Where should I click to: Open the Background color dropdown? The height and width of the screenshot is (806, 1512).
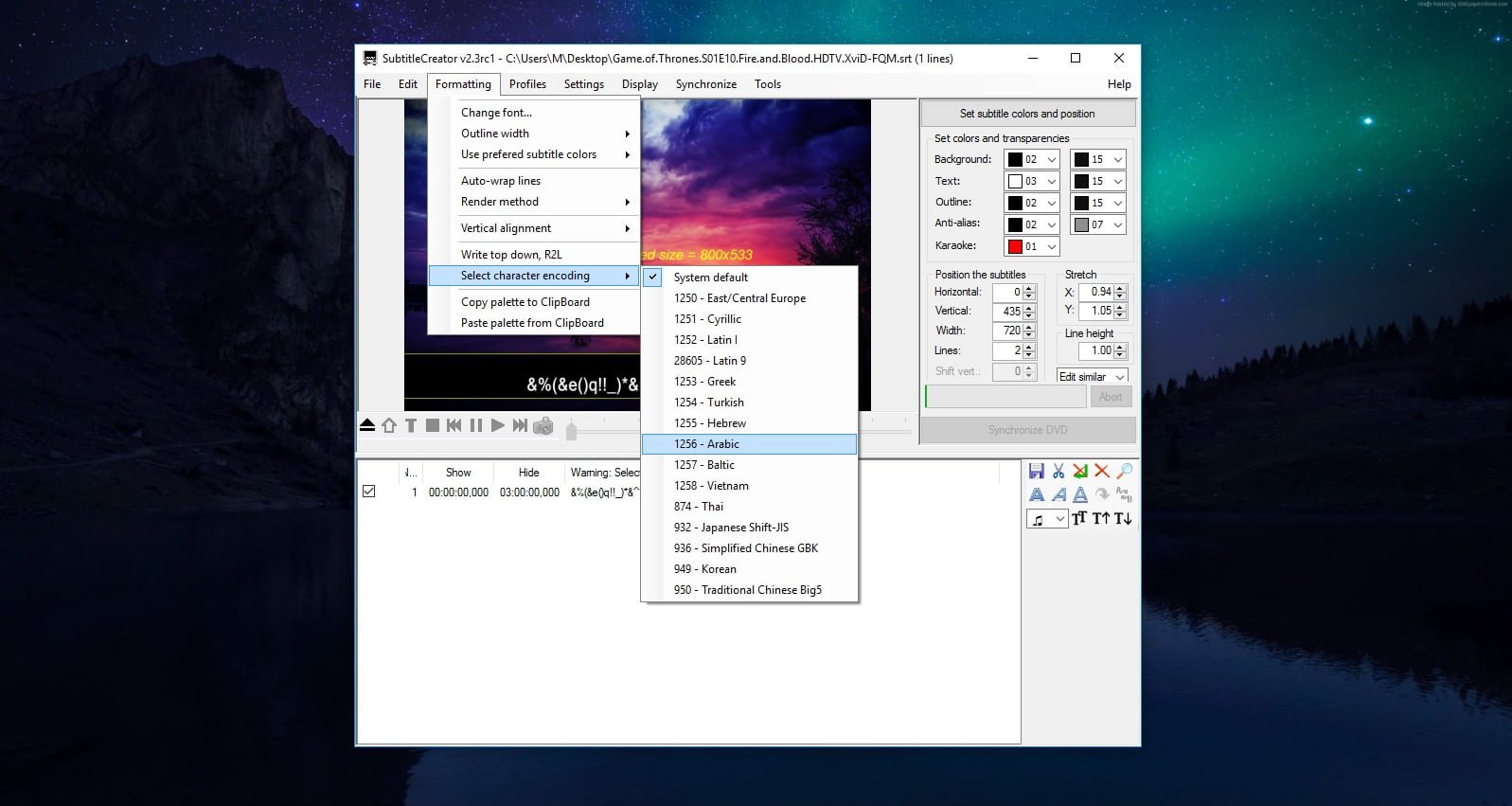(x=1031, y=159)
